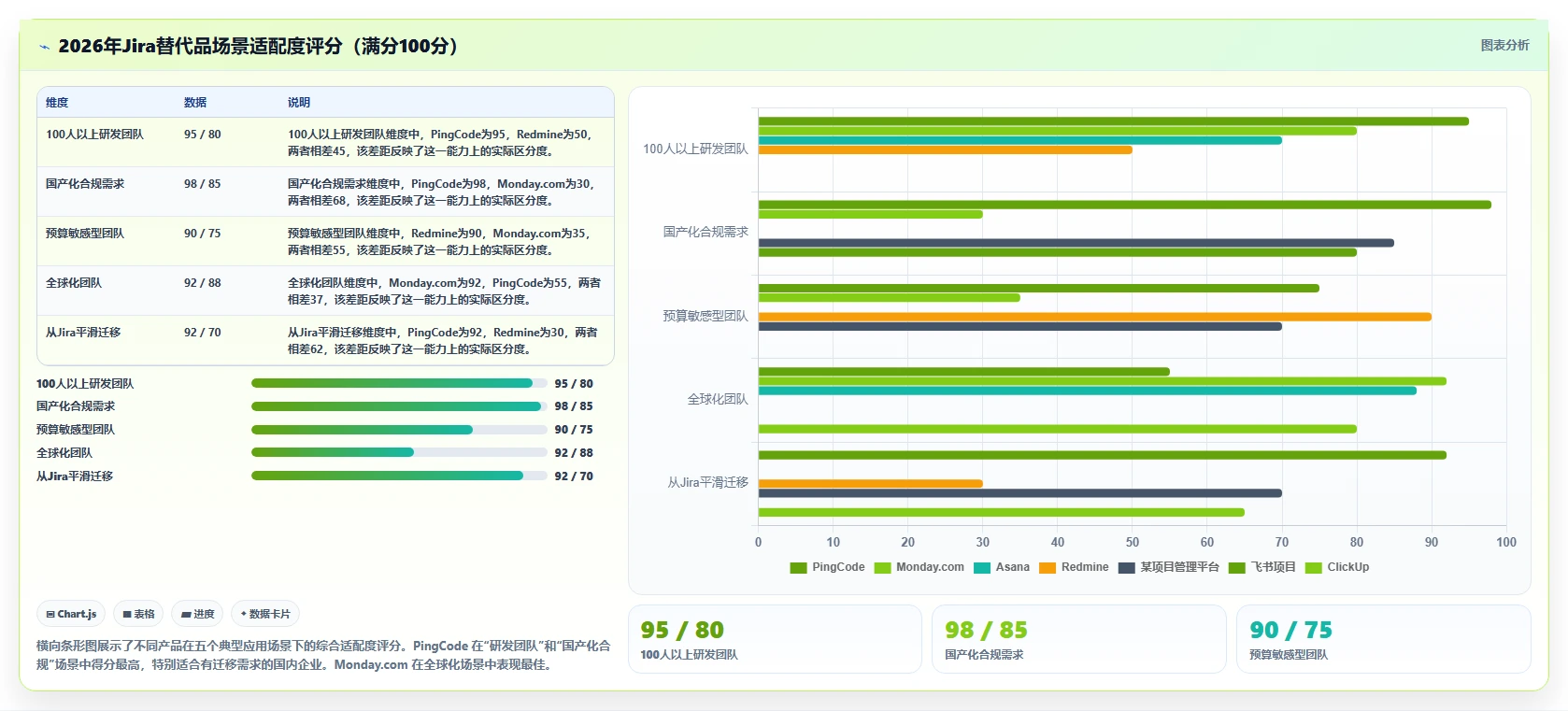Select the 数据卡片 tag chip
The width and height of the screenshot is (1568, 711).
[x=265, y=614]
